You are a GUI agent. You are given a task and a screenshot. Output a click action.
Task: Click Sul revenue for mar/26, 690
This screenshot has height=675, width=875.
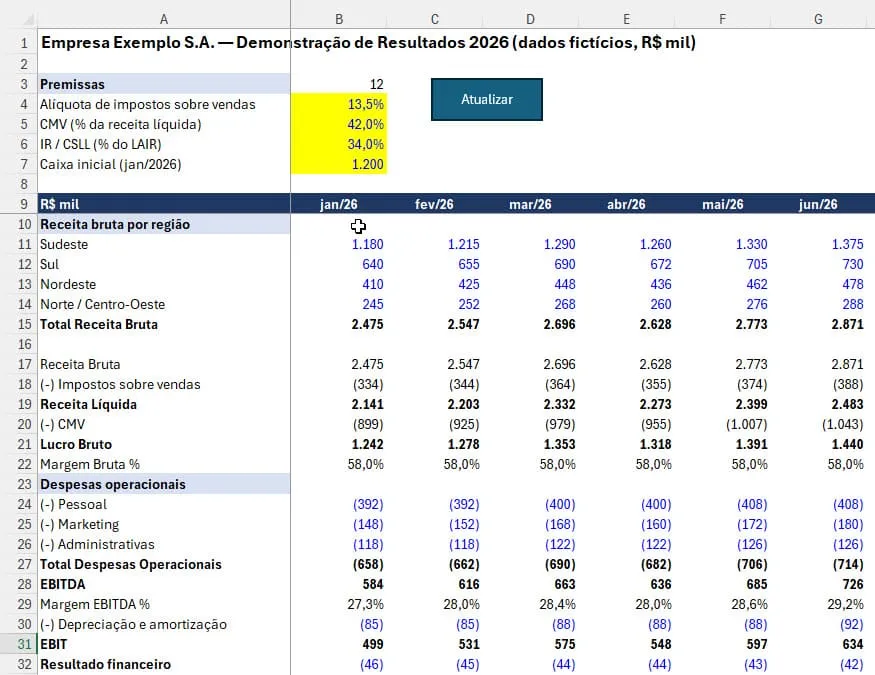click(x=530, y=264)
